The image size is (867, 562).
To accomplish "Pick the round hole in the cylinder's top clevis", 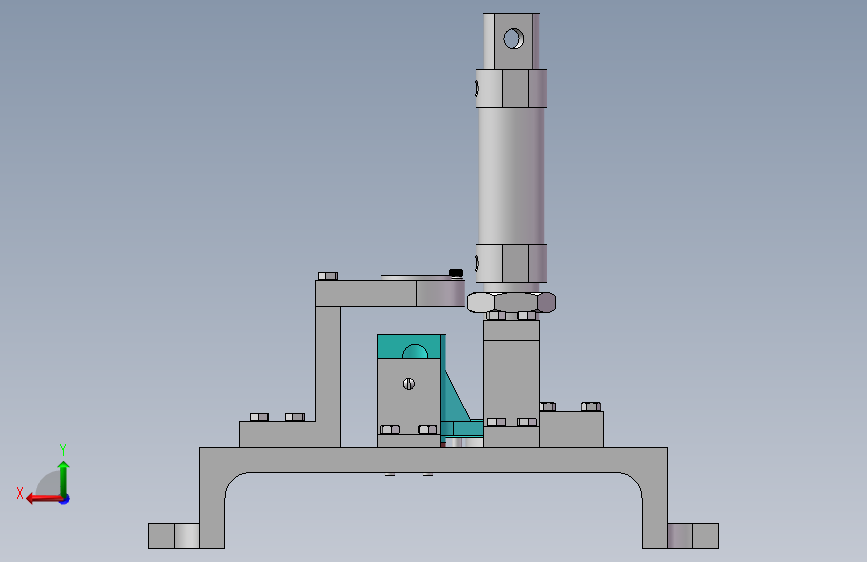I will (513, 39).
